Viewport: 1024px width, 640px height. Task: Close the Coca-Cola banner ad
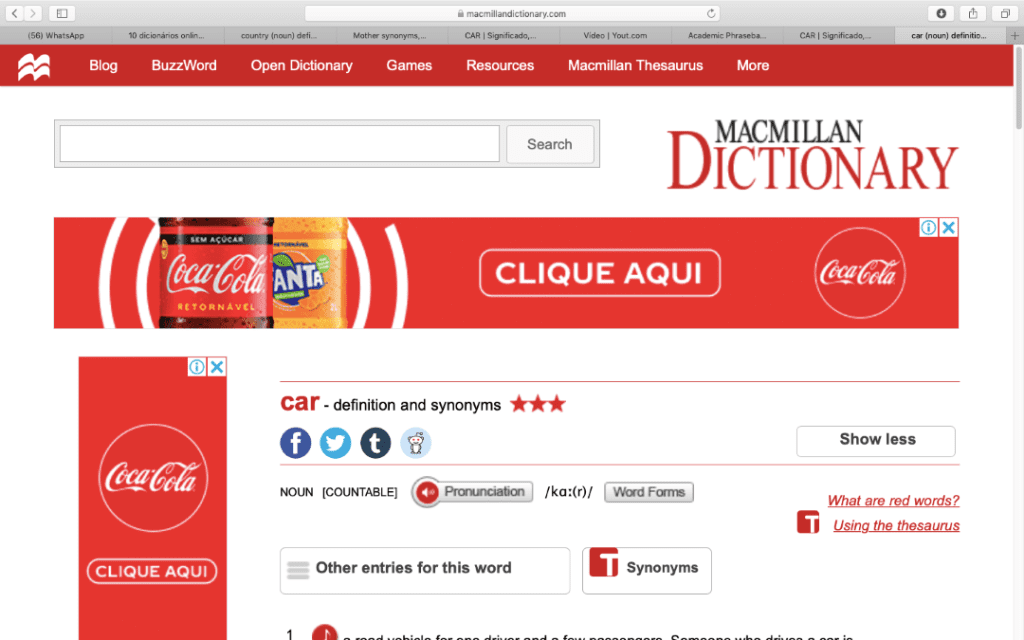coord(948,228)
